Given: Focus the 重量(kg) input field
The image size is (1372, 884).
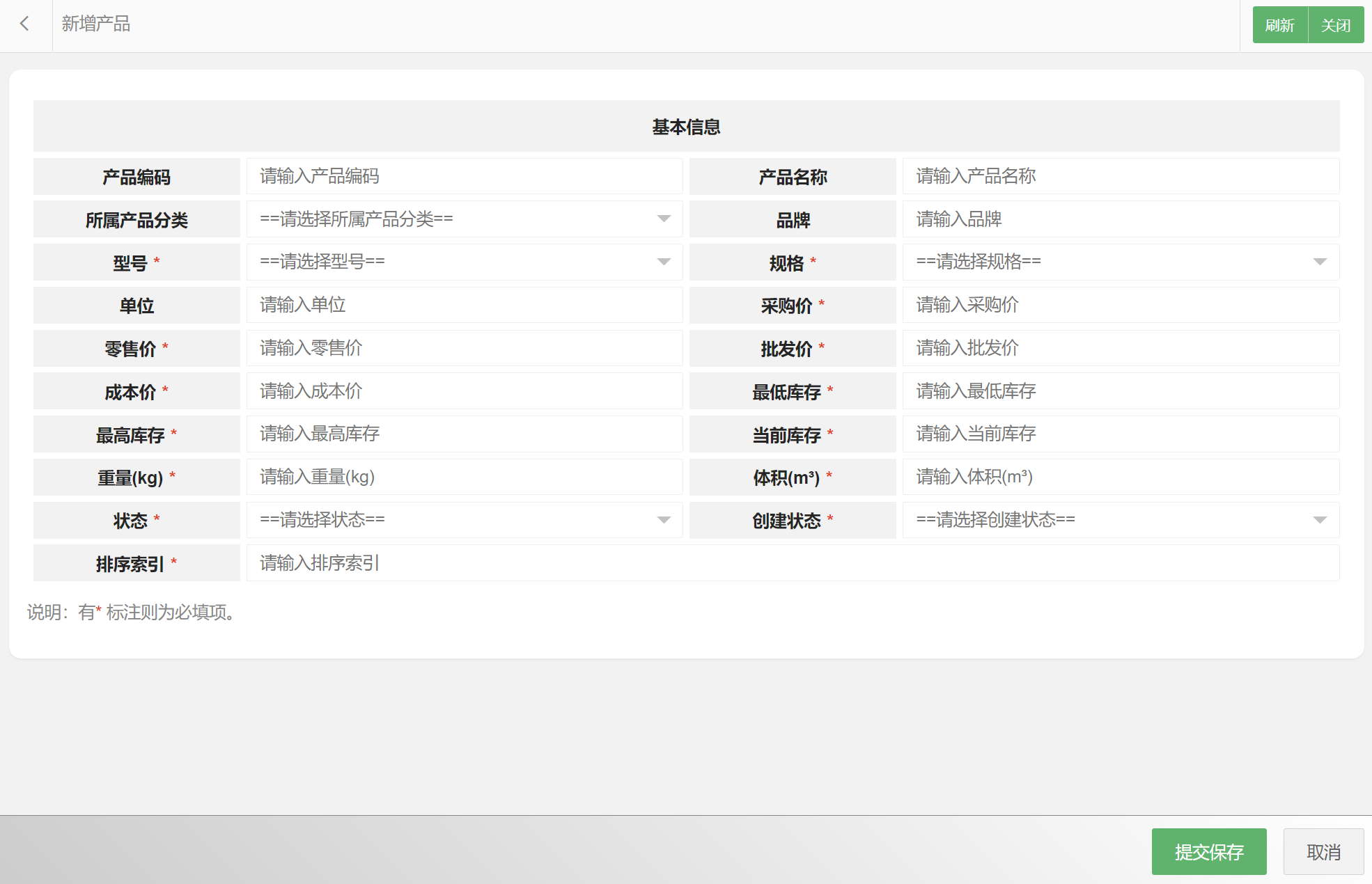Looking at the screenshot, I should (465, 477).
